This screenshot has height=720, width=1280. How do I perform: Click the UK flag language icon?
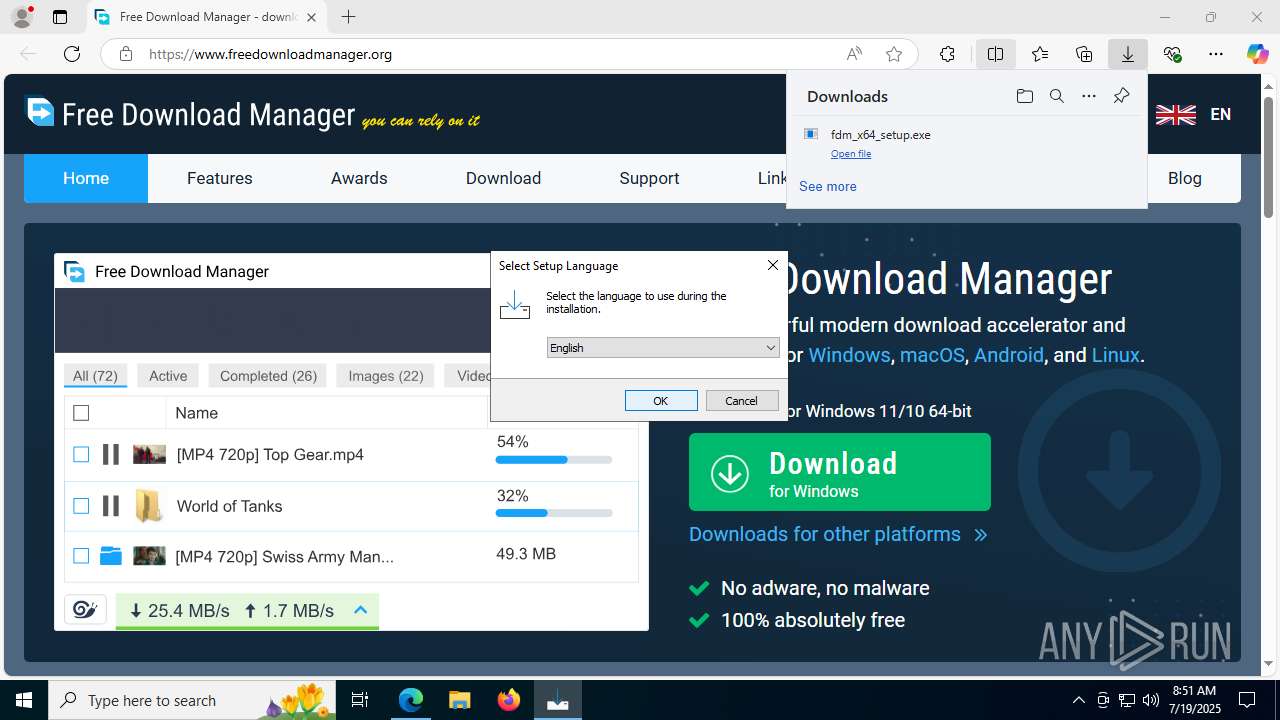pyautogui.click(x=1175, y=114)
